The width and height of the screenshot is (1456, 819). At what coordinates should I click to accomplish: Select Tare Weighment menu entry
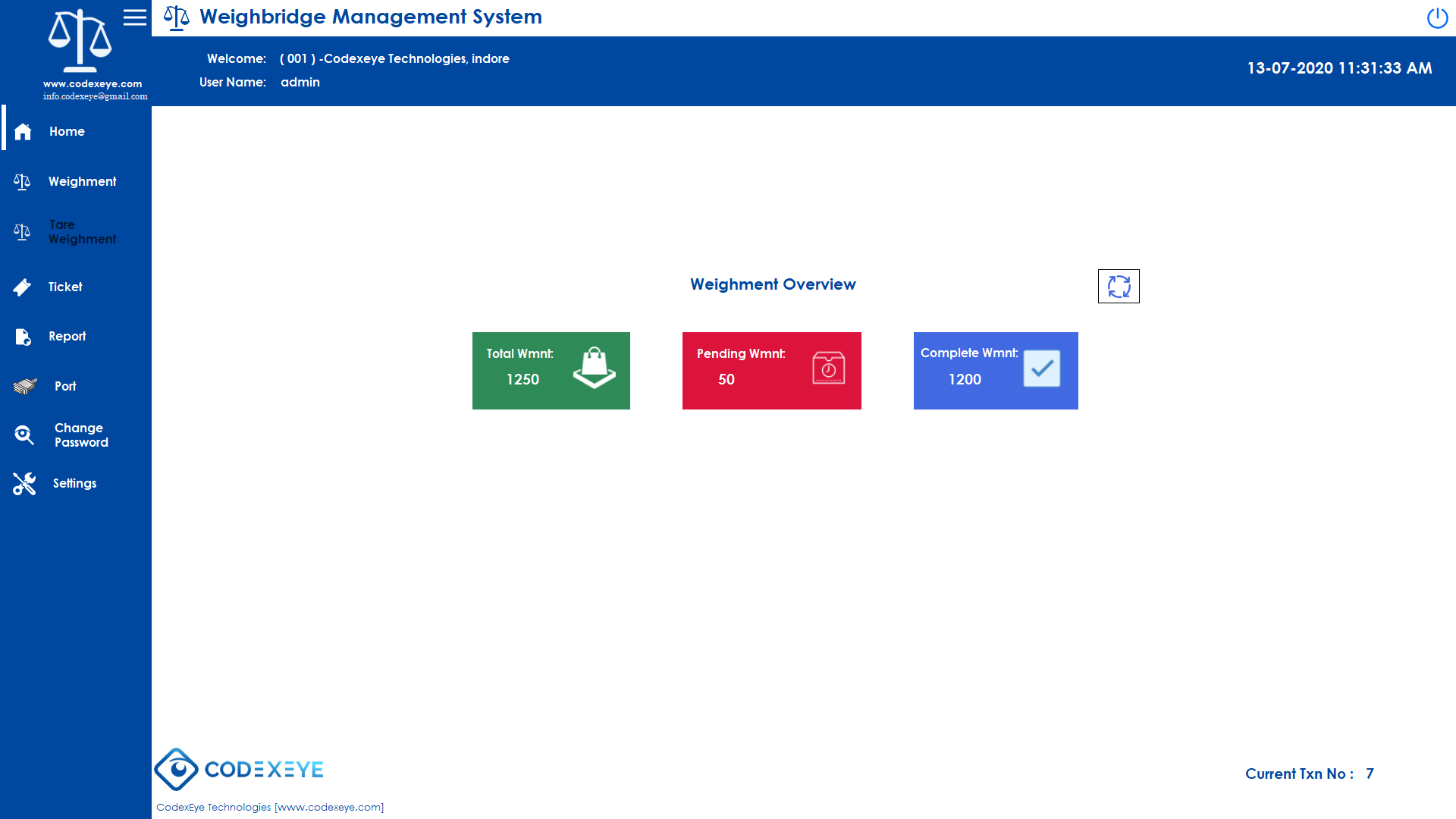(x=82, y=232)
